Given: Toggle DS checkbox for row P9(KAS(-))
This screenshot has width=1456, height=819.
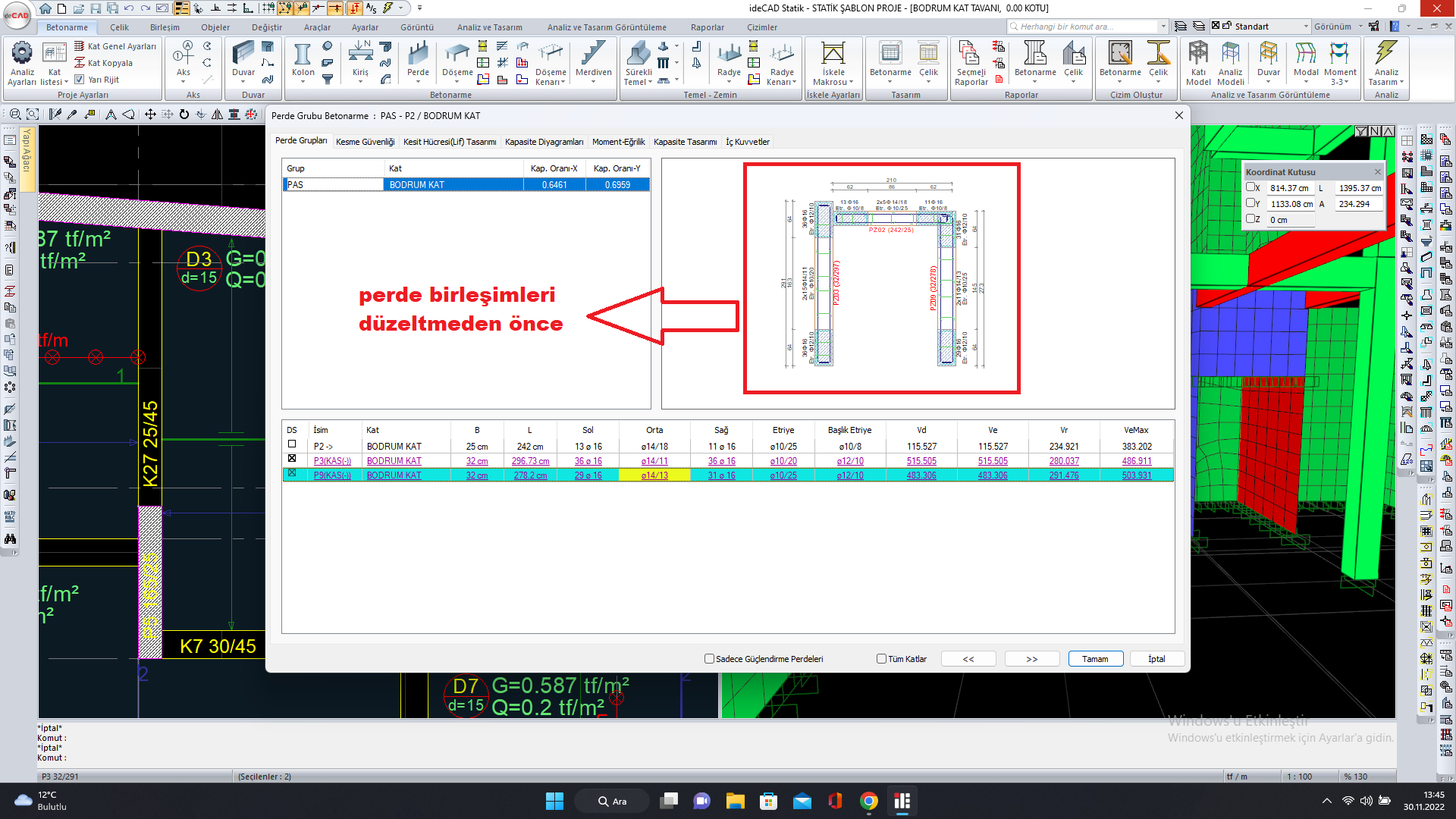Looking at the screenshot, I should [292, 472].
